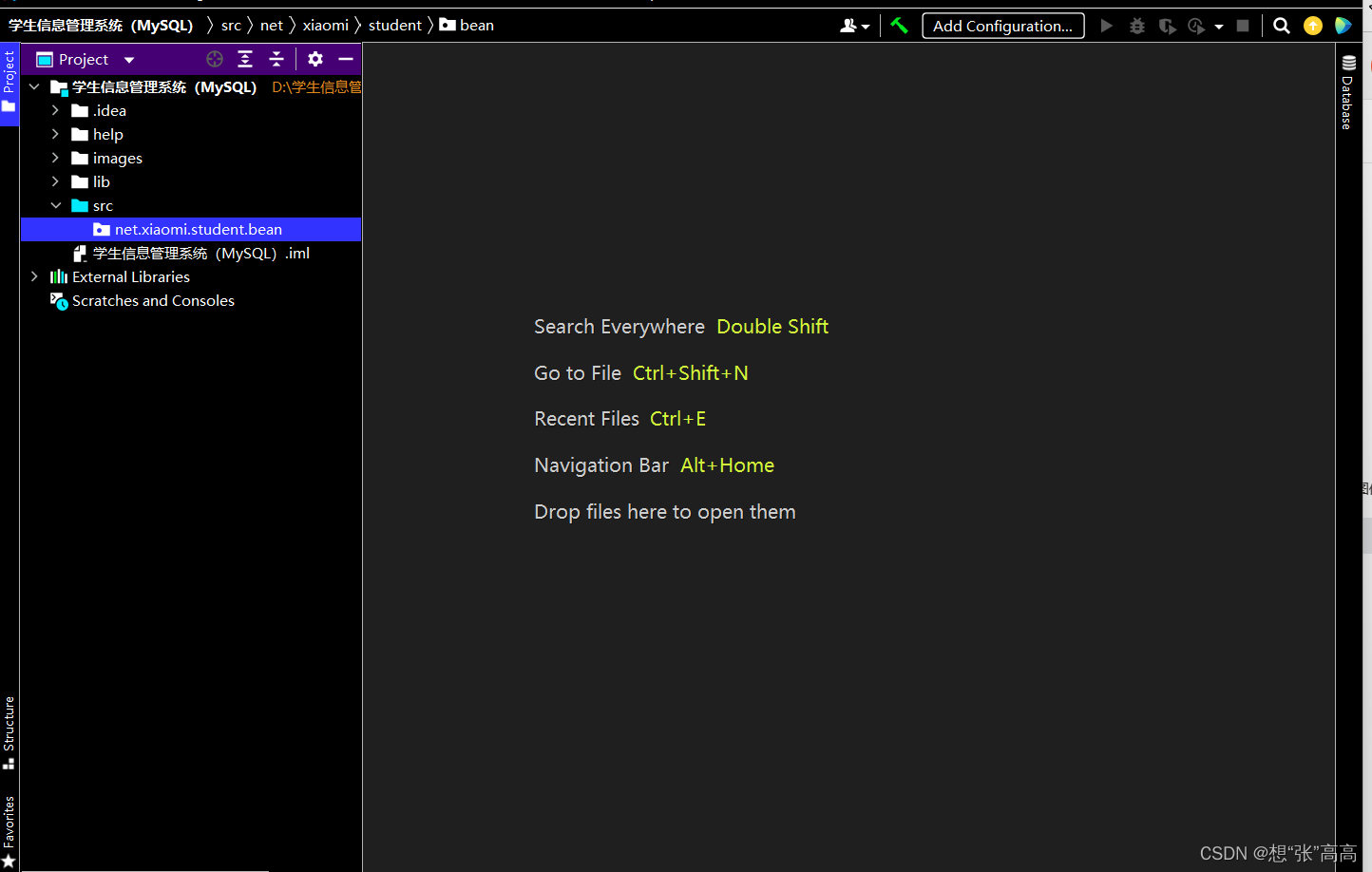Select the .idea folder
1372x872 pixels.
99,110
